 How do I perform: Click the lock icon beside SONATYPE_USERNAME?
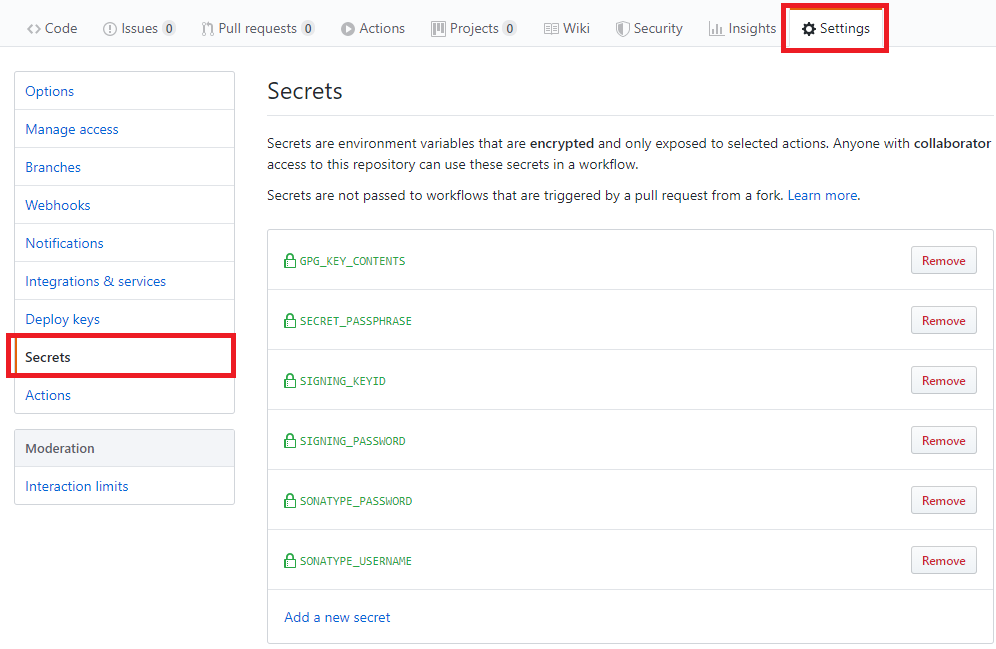[289, 560]
